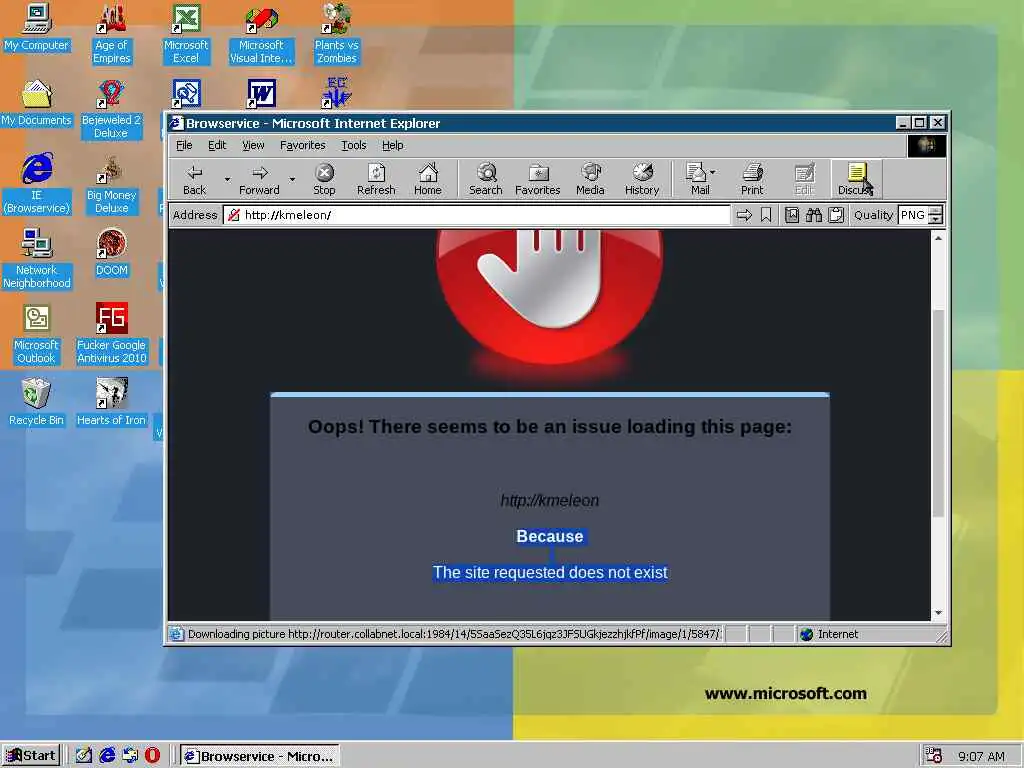1024x768 pixels.
Task: Expand the Mail button dropdown arrow
Action: (x=712, y=172)
